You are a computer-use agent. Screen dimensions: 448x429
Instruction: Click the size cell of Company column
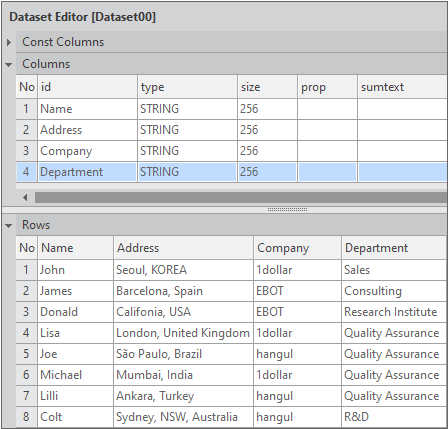pos(267,151)
